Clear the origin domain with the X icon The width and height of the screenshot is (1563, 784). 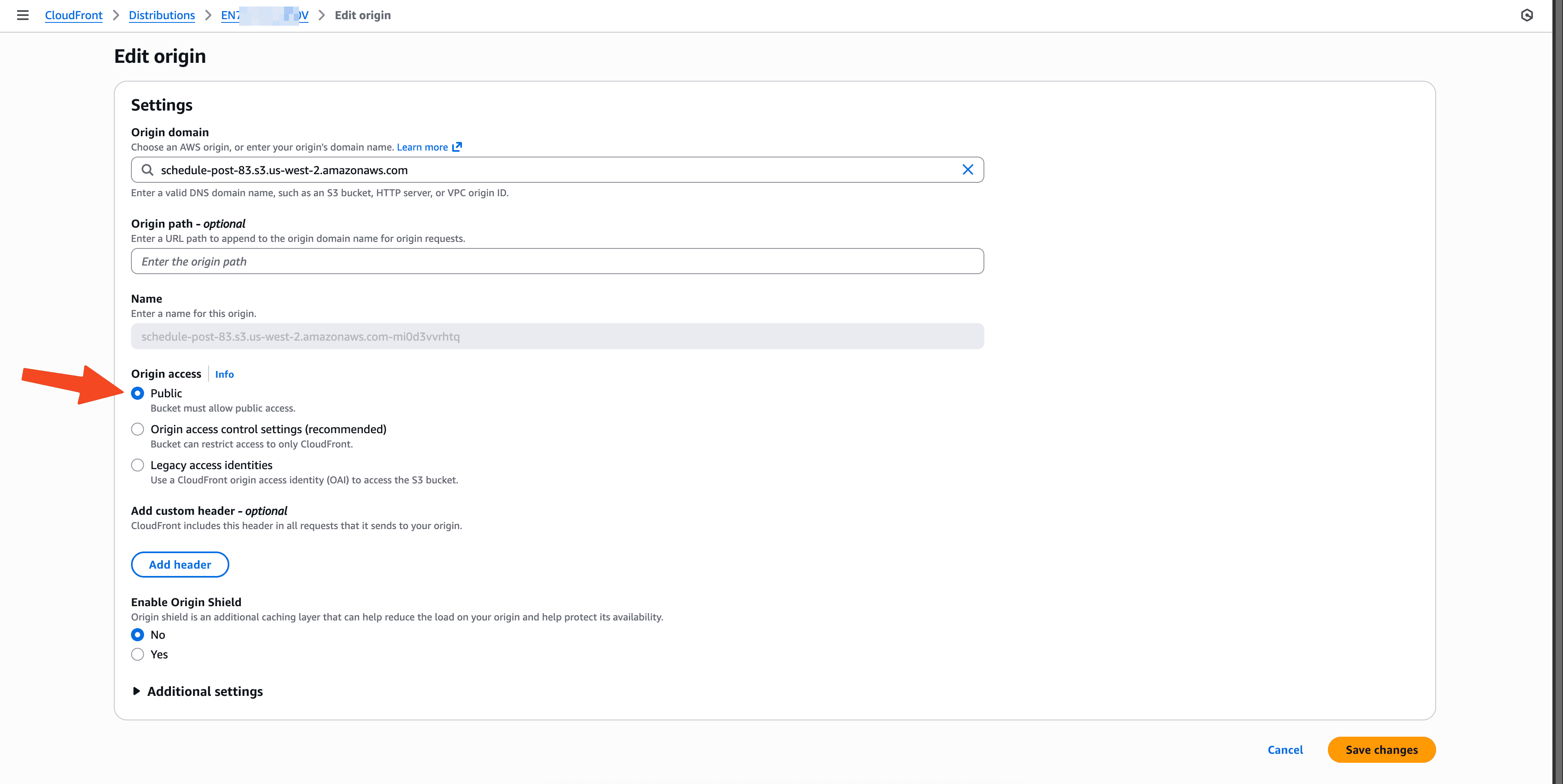[x=967, y=170]
